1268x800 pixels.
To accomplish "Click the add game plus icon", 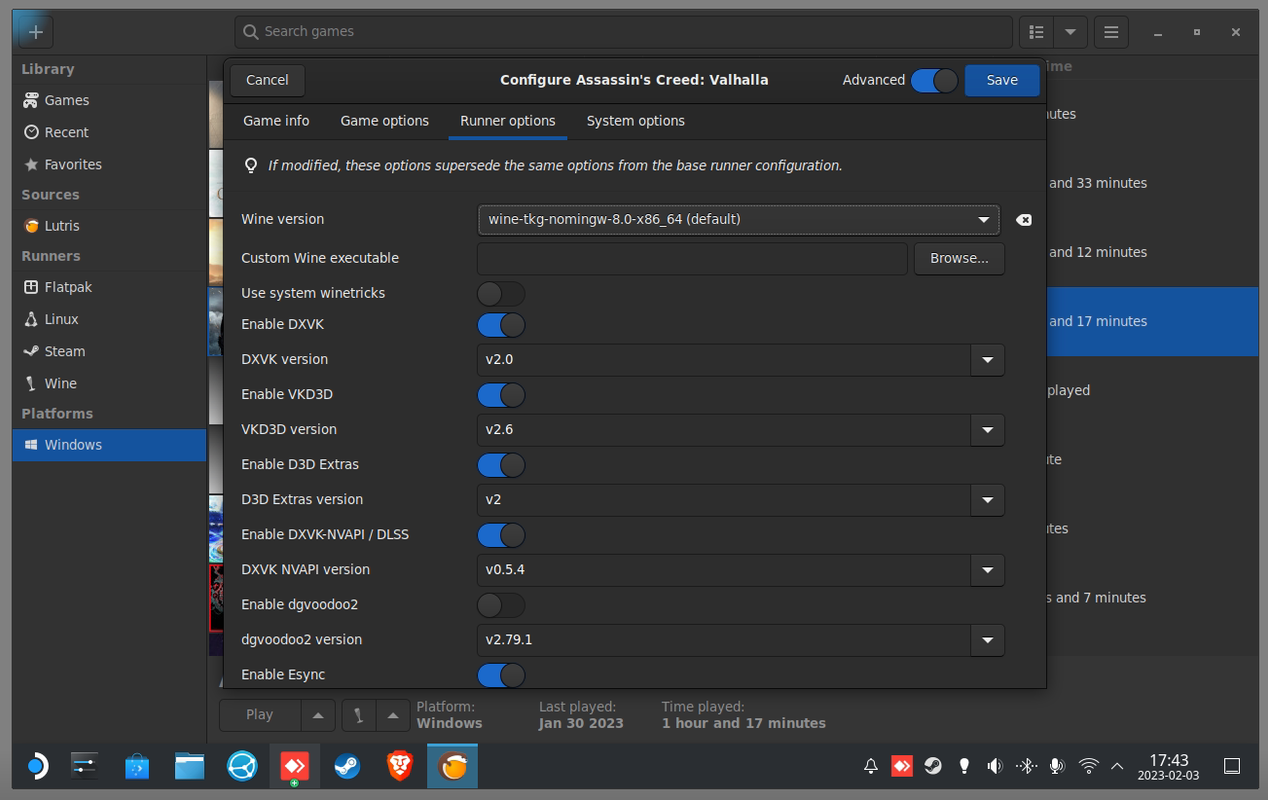I will pos(36,32).
